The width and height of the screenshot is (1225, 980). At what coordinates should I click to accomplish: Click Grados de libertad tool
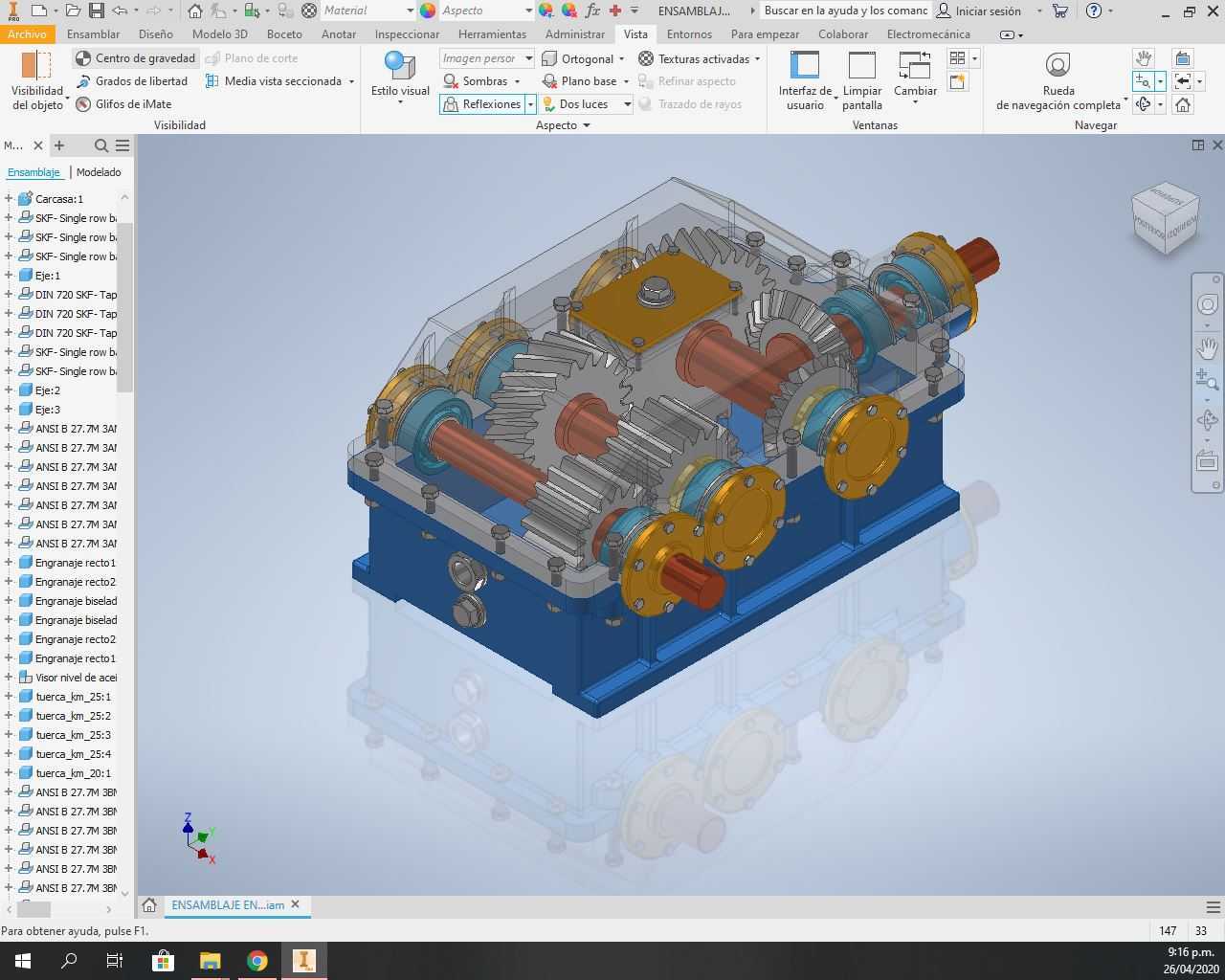[x=132, y=81]
